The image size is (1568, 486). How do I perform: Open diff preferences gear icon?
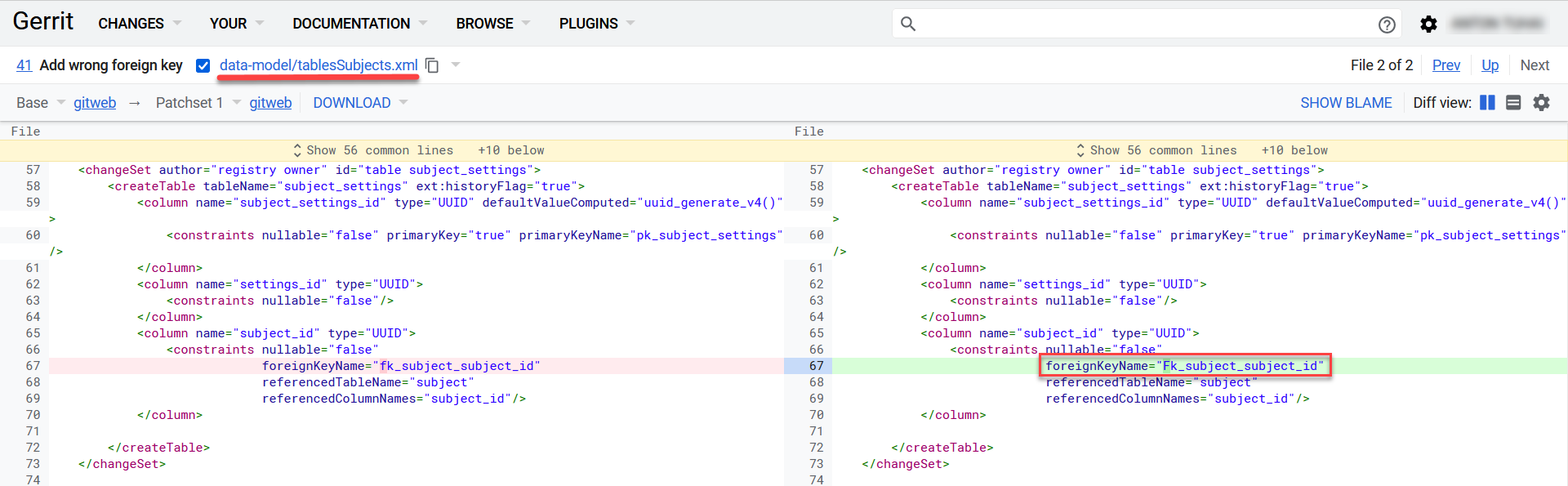tap(1541, 103)
